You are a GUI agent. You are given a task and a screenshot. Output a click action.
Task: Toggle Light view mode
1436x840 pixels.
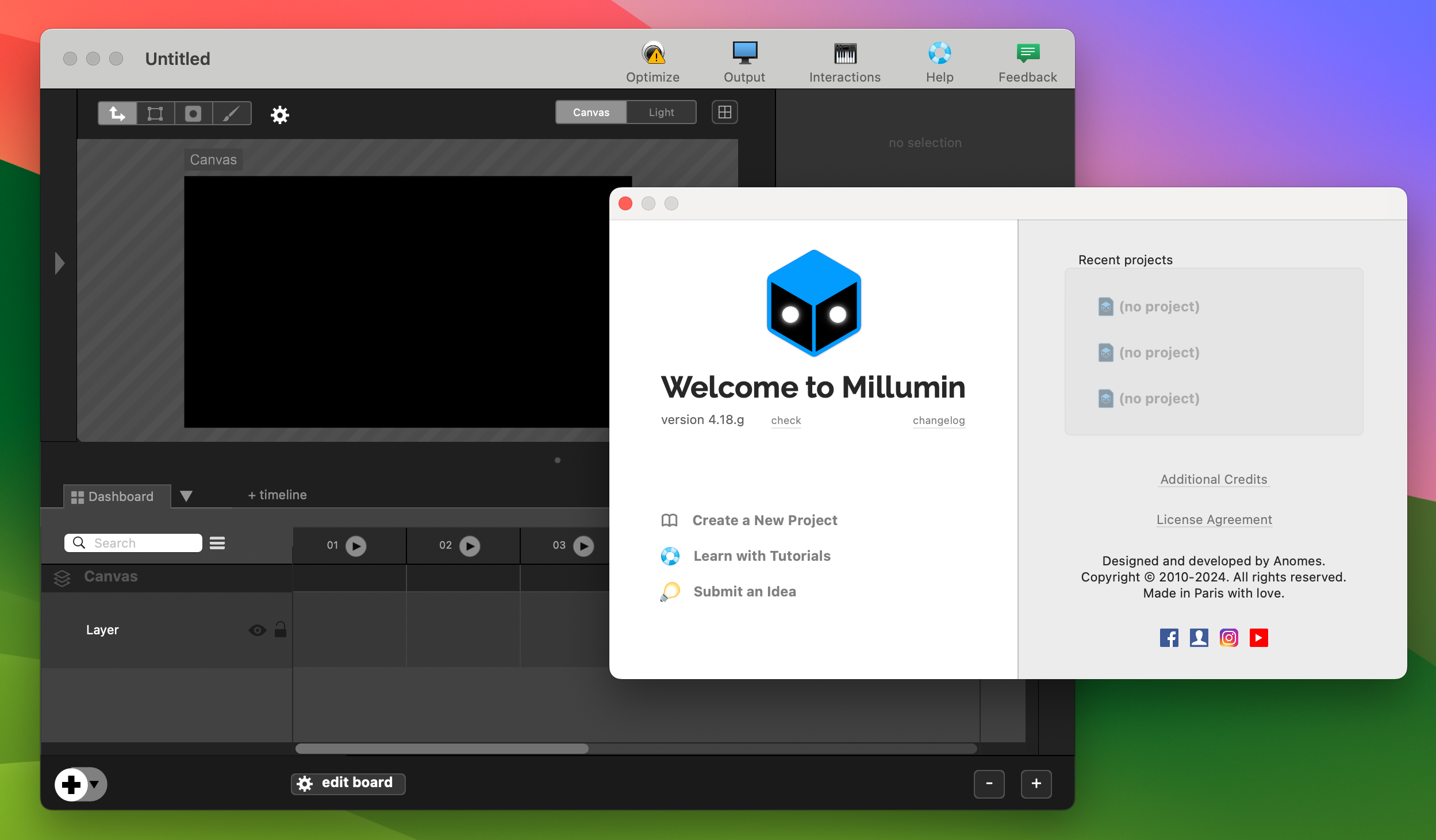click(661, 112)
